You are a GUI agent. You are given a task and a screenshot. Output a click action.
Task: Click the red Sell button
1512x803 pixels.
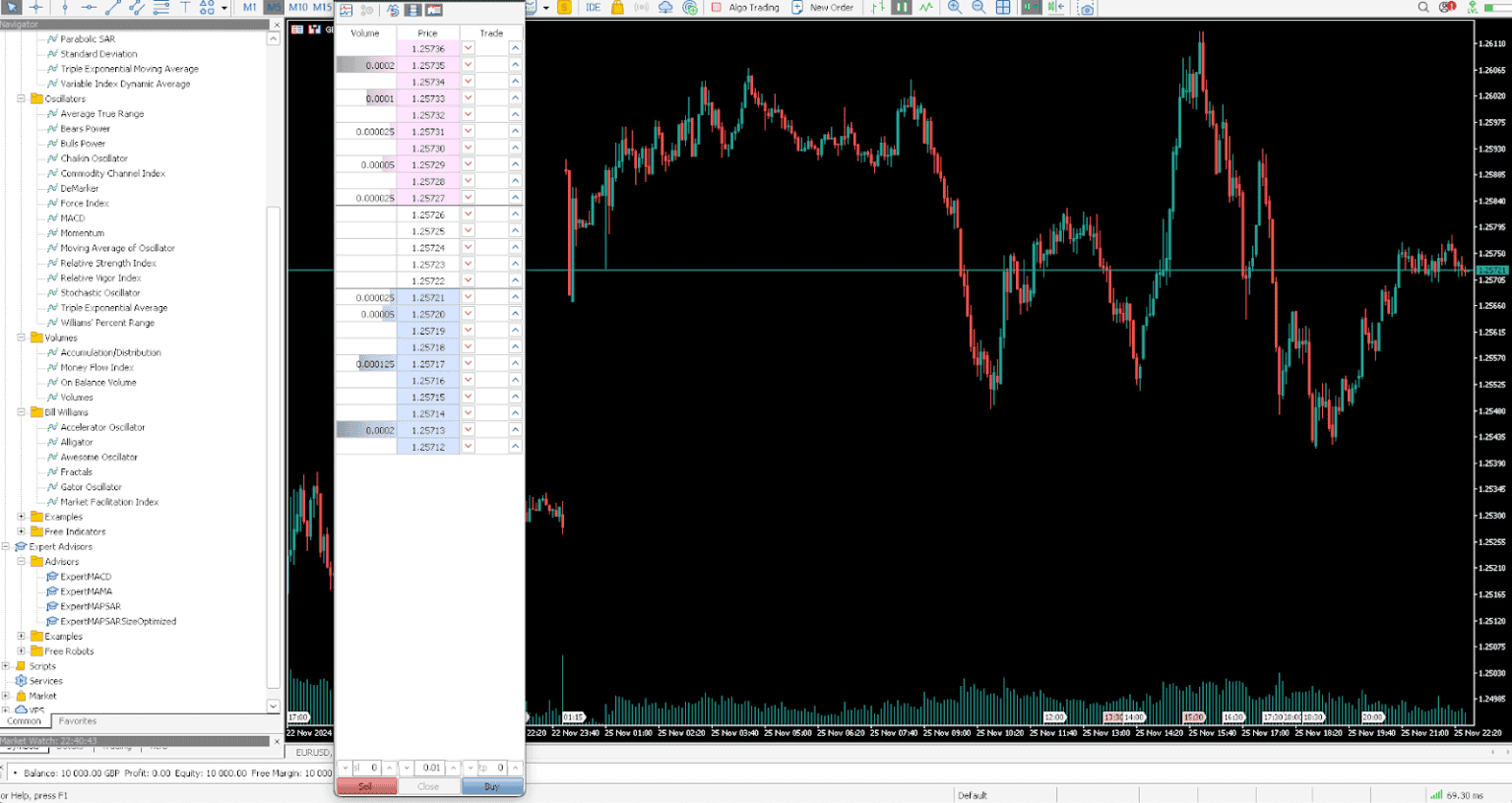(x=366, y=786)
